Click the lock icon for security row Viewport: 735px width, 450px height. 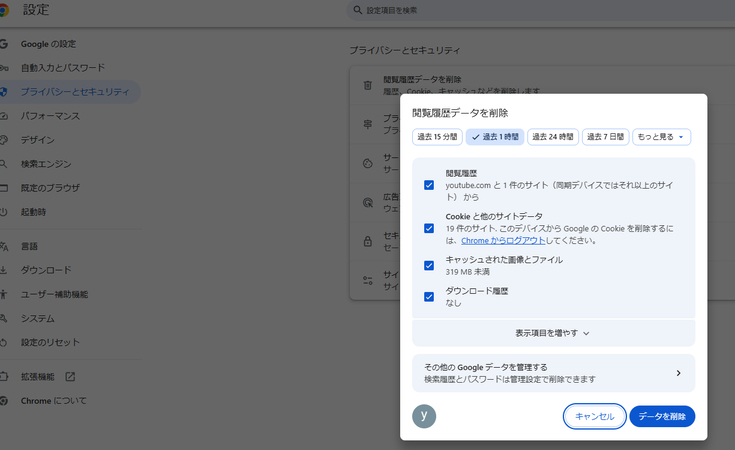point(368,241)
